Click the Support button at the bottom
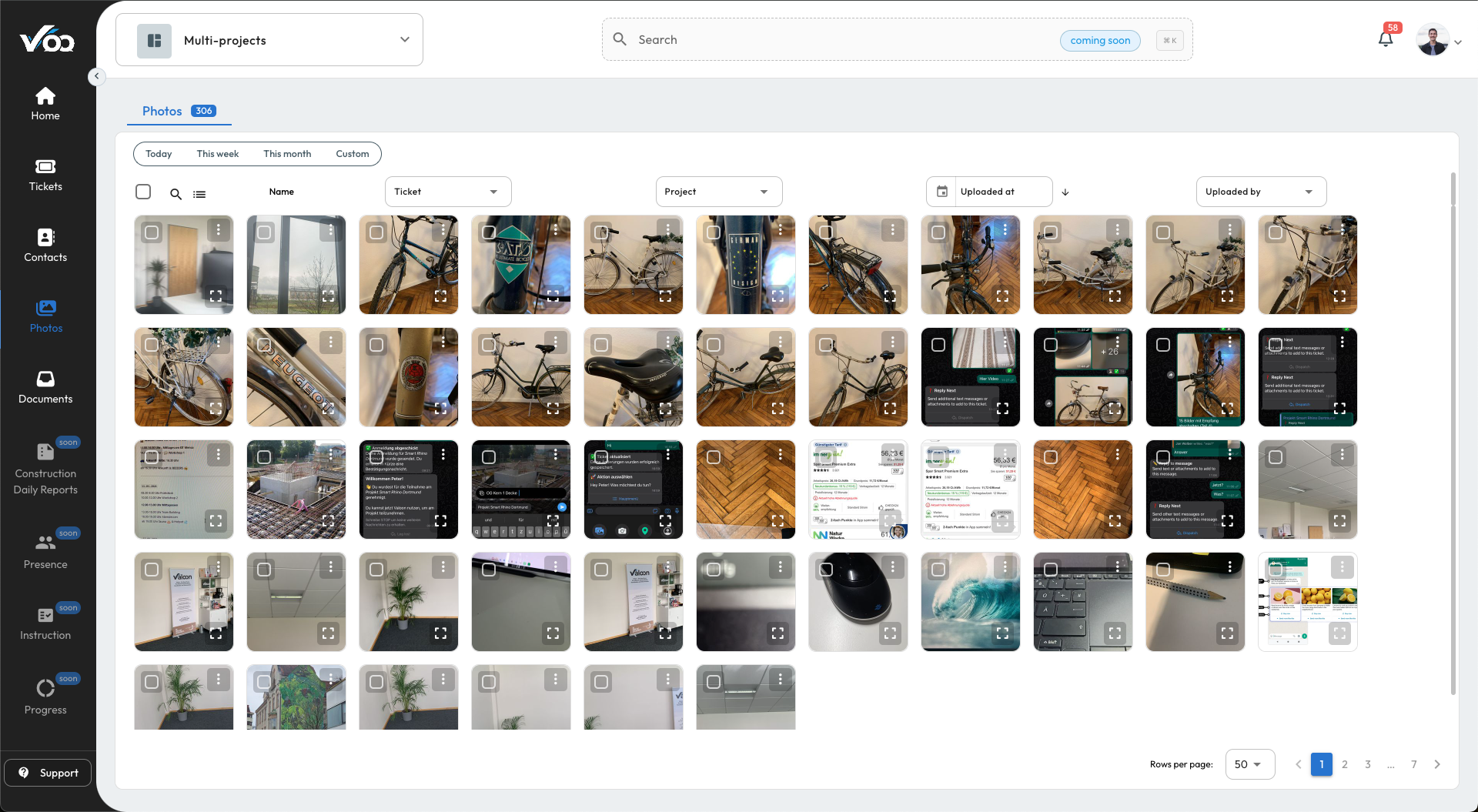 tap(48, 772)
